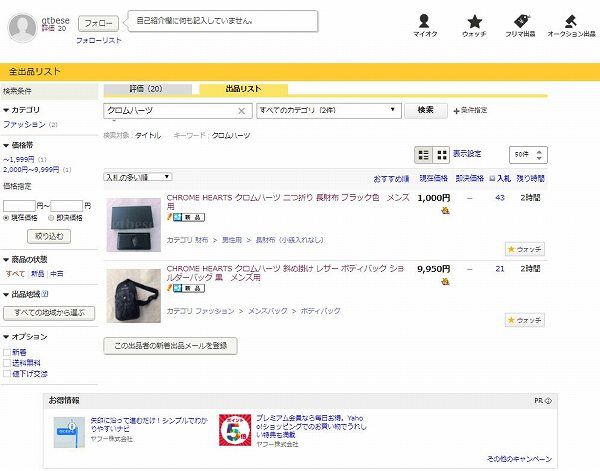Click この出品者の新着出品メールを登録 button

(170, 346)
